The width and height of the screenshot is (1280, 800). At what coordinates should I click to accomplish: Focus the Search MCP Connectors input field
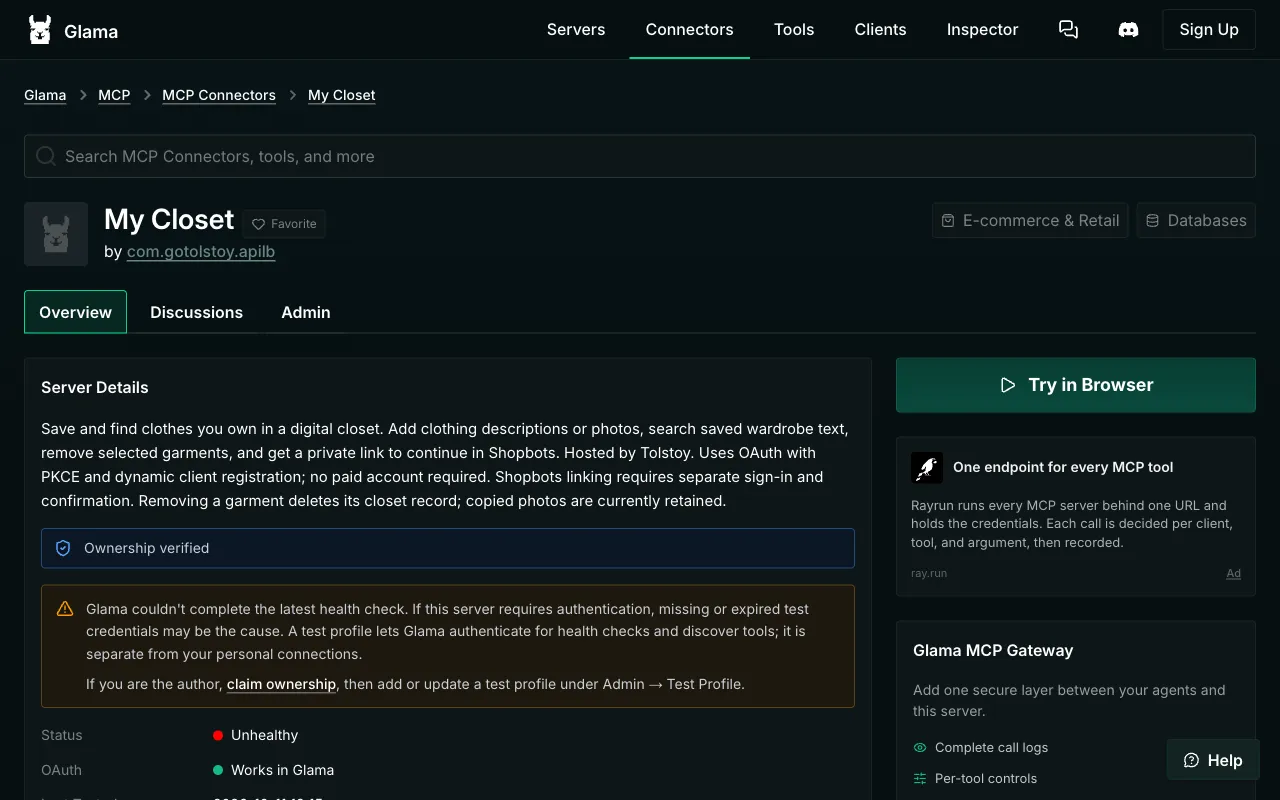click(x=640, y=156)
